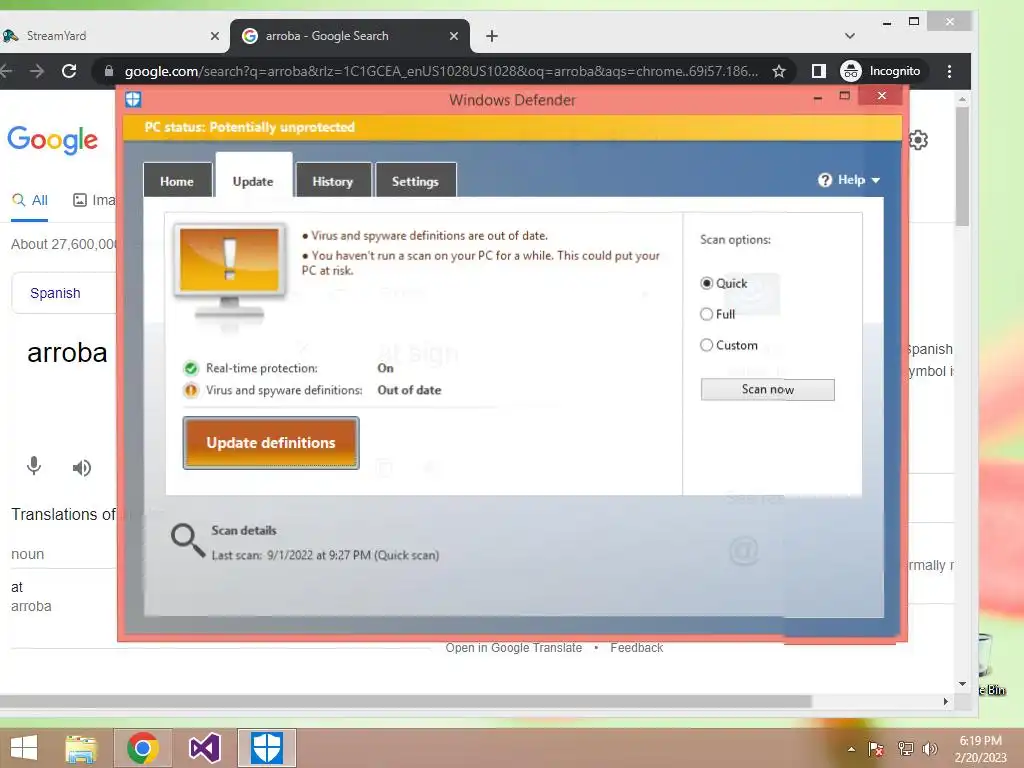
Task: Click the Update definitions button
Action: coord(271,443)
